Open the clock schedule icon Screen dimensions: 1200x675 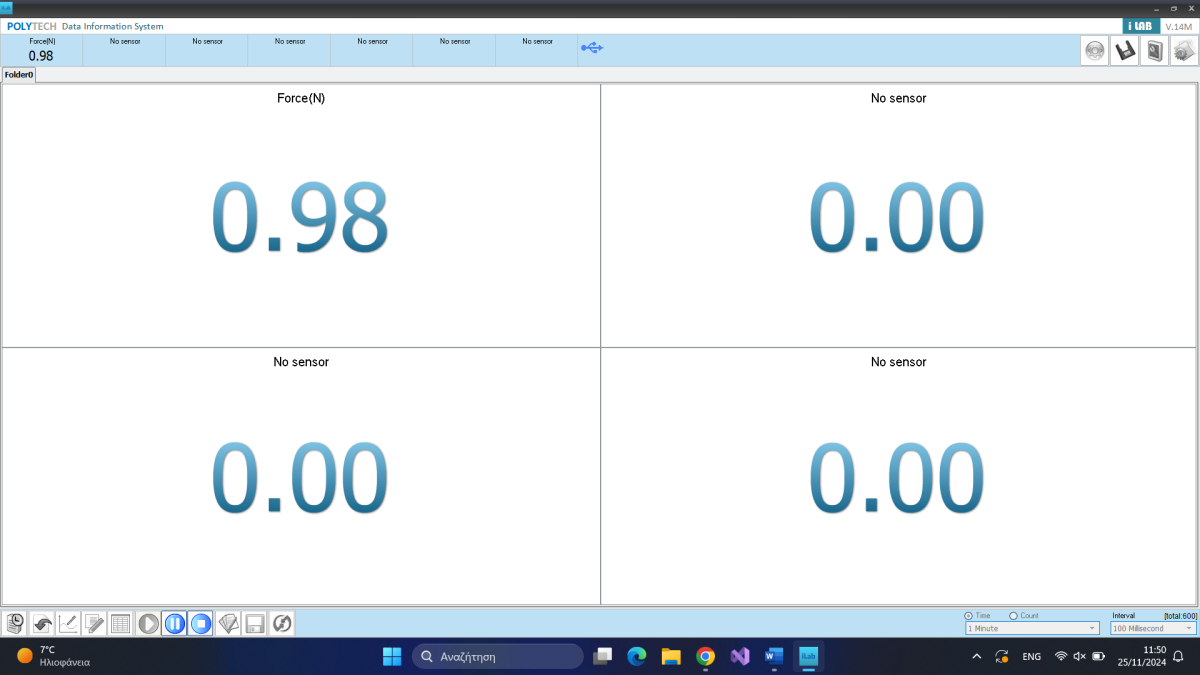click(x=15, y=624)
